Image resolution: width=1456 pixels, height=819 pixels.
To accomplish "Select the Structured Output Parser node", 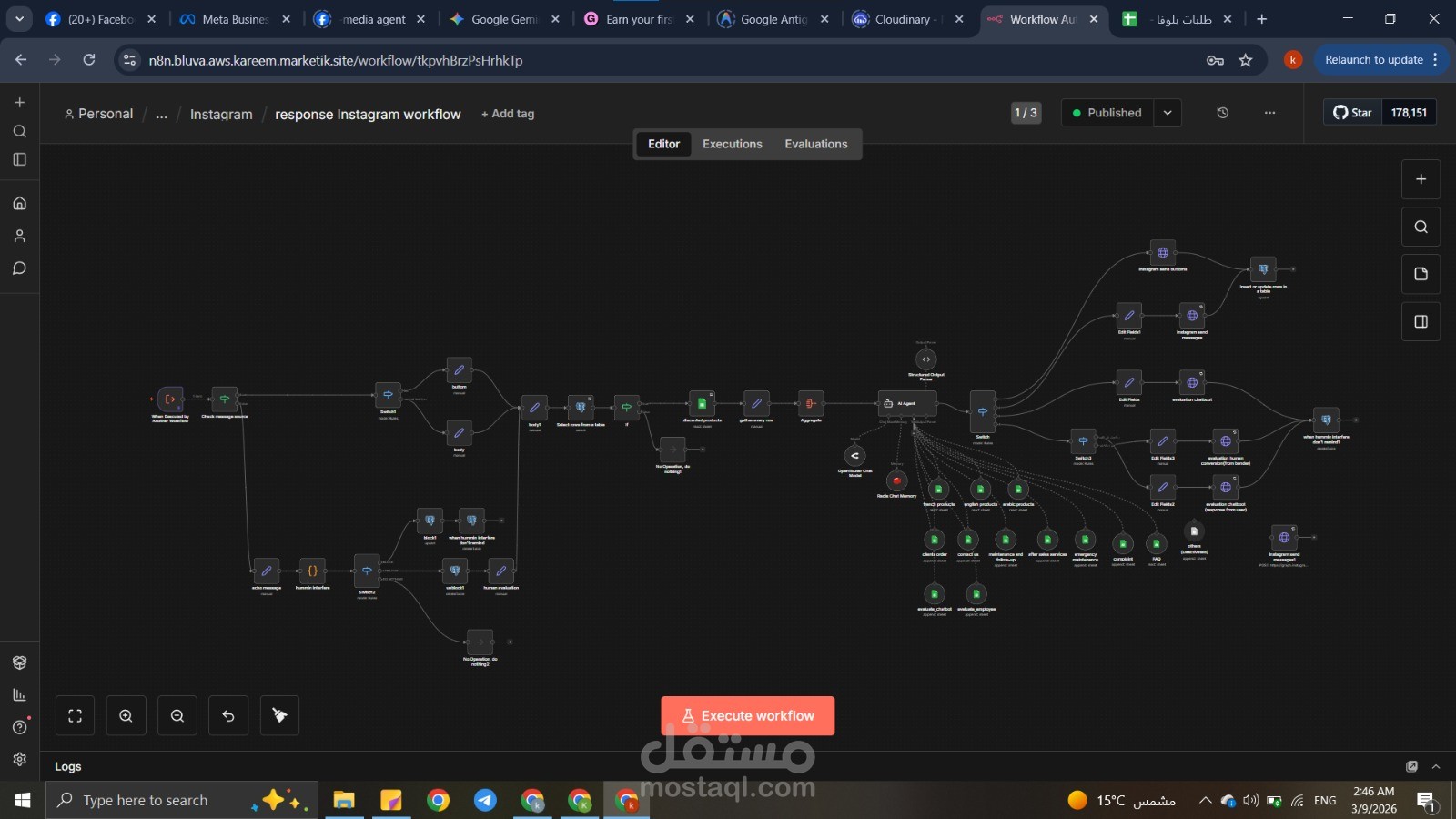I will [x=926, y=359].
